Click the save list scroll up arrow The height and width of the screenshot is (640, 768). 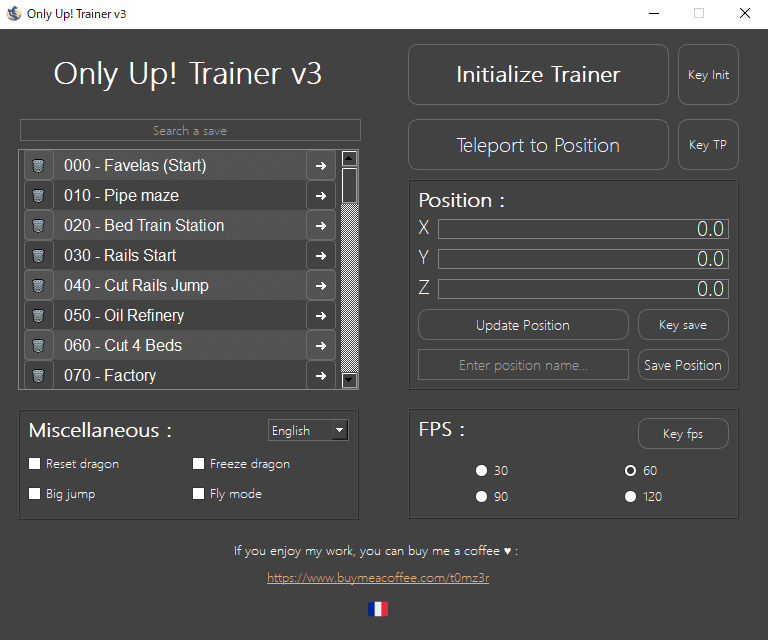coord(349,158)
